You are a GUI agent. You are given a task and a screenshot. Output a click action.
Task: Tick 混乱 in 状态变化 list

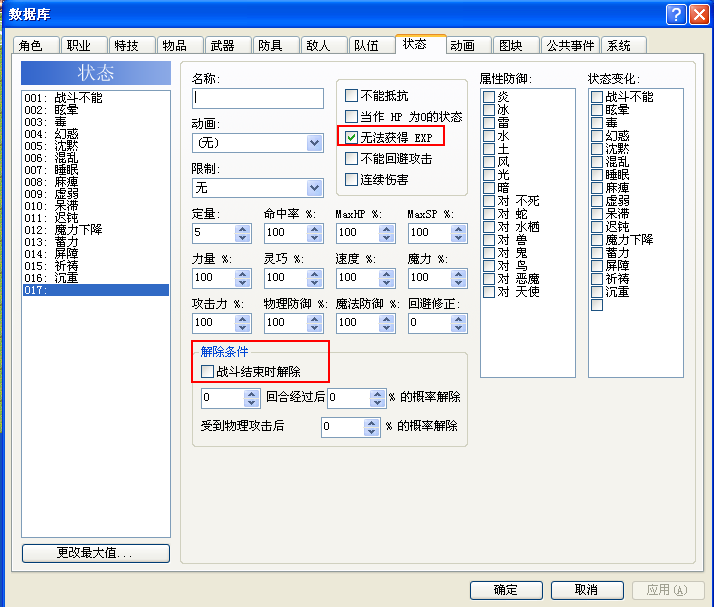pyautogui.click(x=597, y=162)
